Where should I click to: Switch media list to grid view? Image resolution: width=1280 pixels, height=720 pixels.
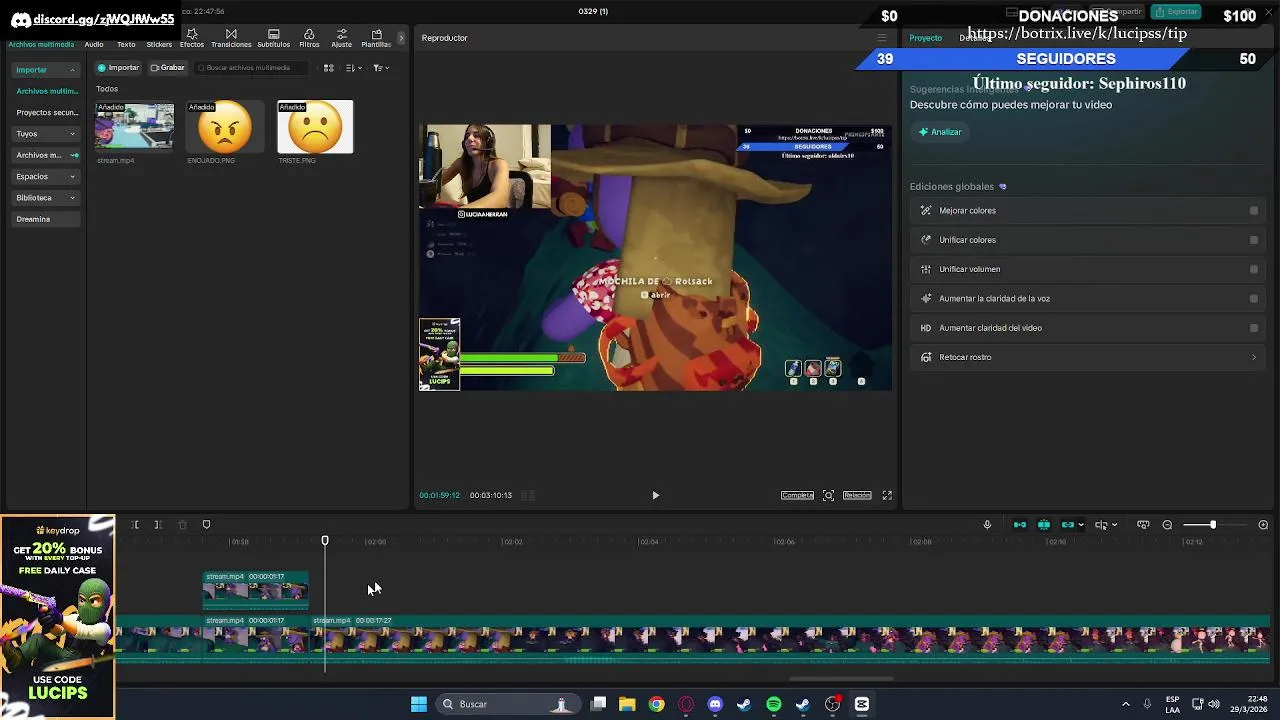tap(328, 68)
